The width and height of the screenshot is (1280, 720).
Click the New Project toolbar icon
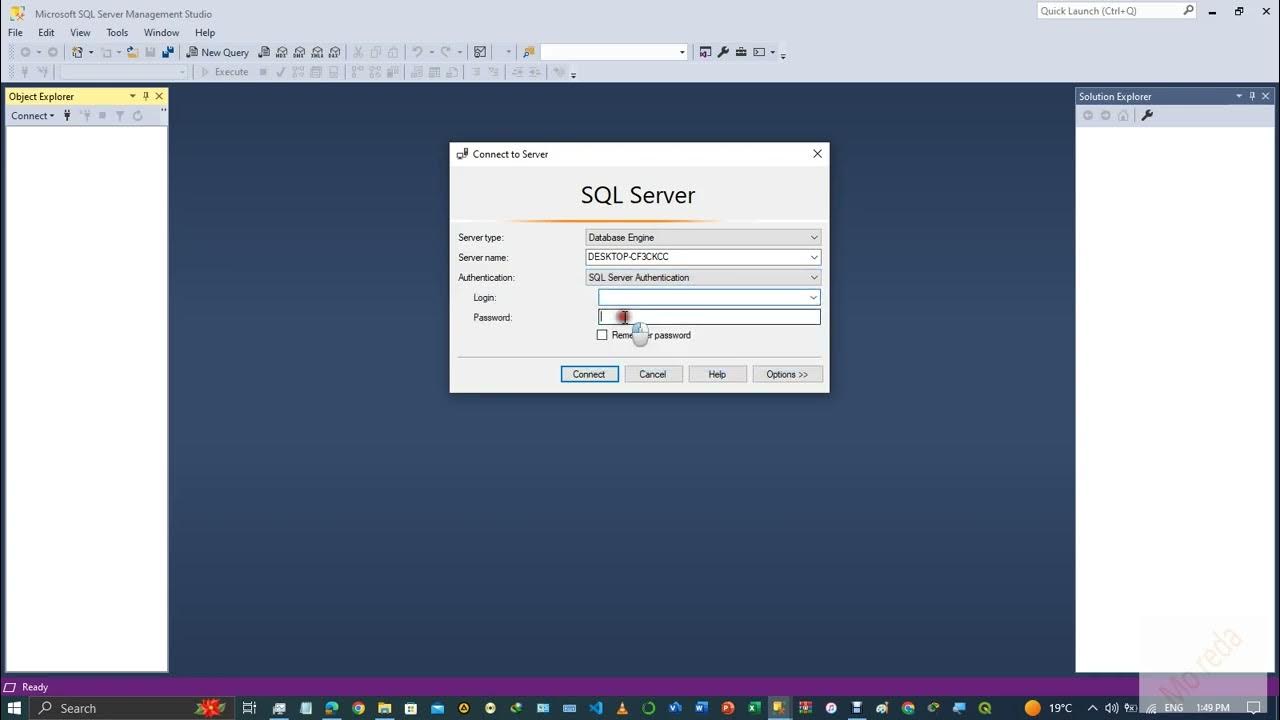pos(77,52)
